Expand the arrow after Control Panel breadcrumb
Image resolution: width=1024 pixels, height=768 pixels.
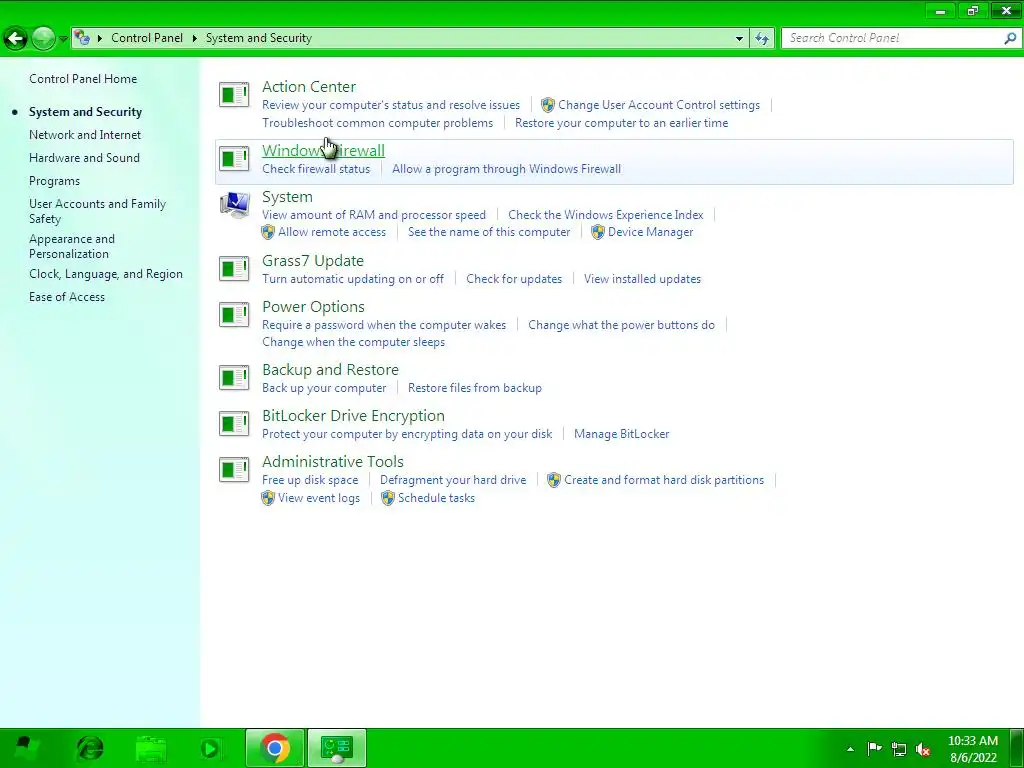[x=195, y=39]
